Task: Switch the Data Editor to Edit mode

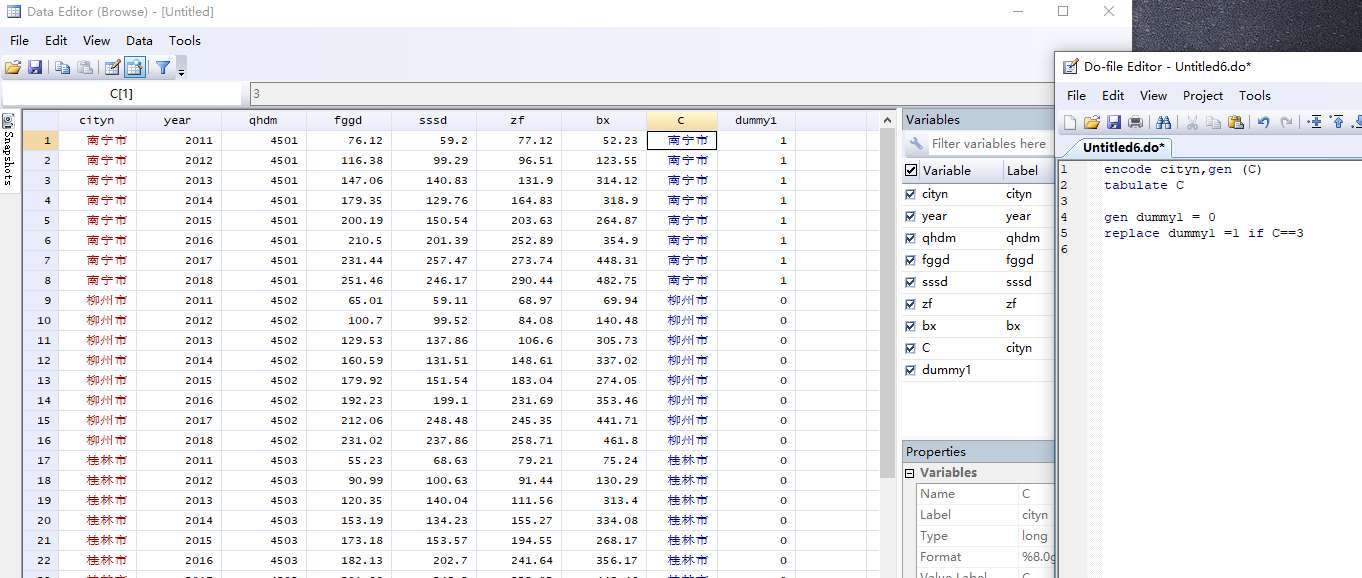Action: click(x=112, y=68)
